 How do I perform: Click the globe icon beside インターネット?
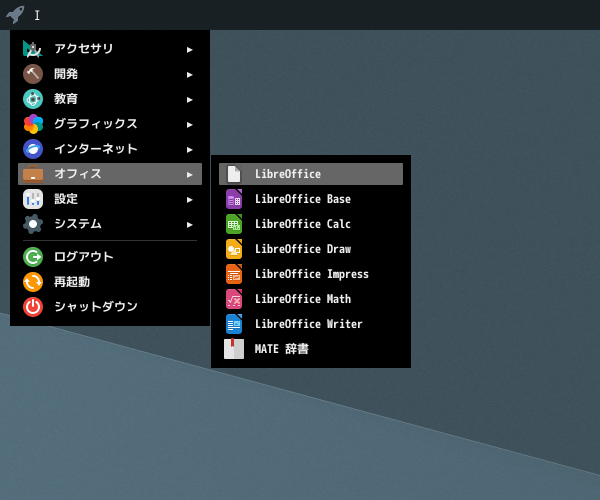(x=33, y=149)
